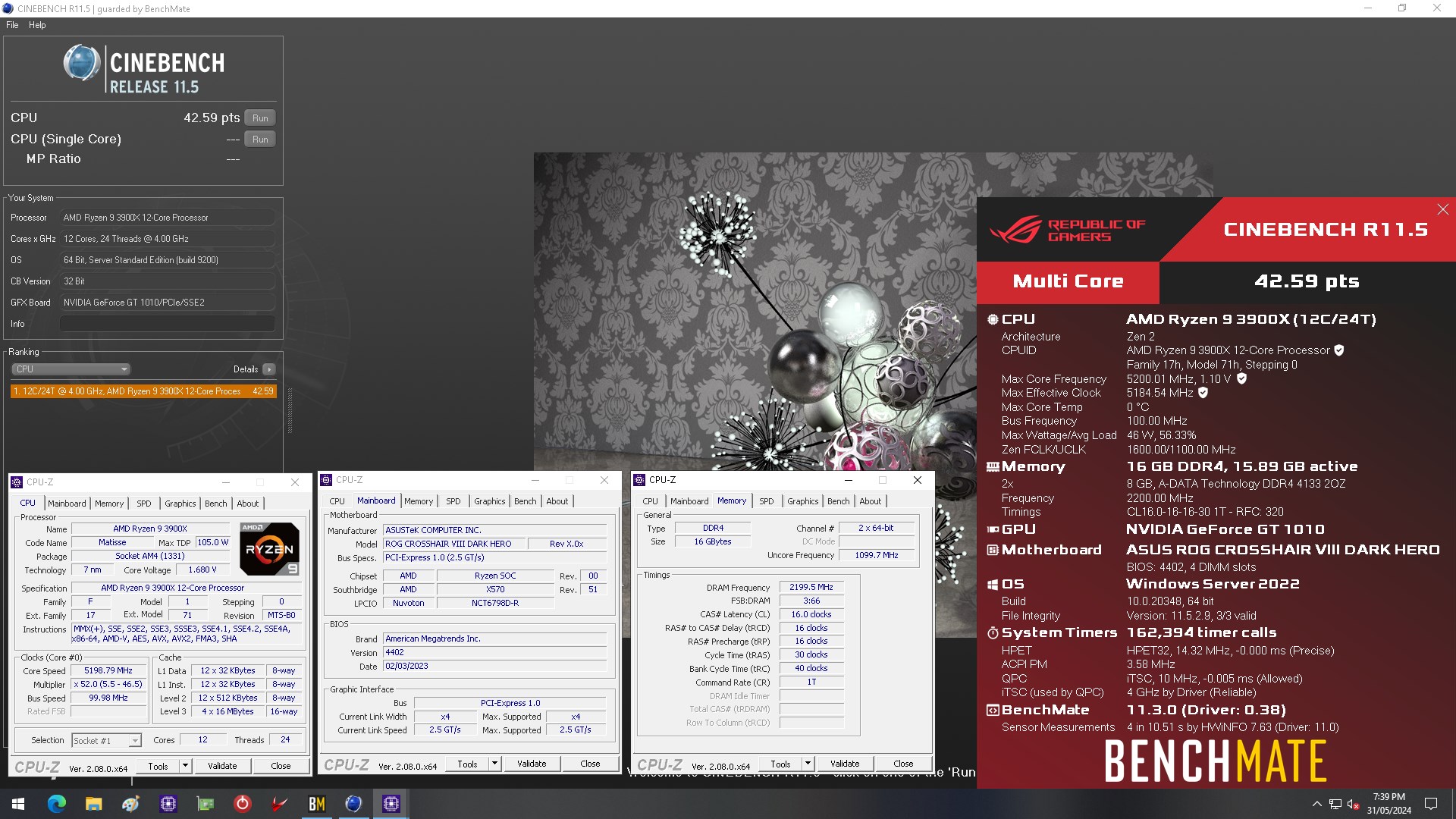Click verified shield beside Max Effective Clock

pos(1203,393)
